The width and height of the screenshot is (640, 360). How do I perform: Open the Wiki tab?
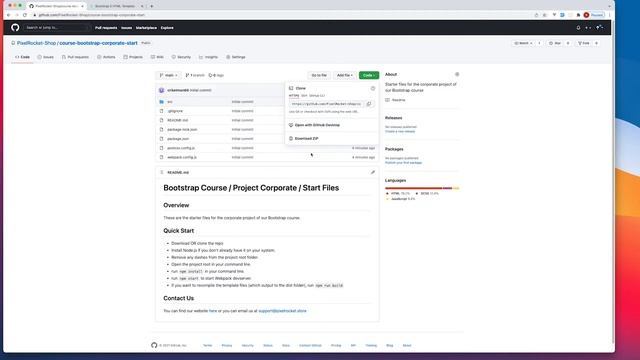pyautogui.click(x=157, y=57)
